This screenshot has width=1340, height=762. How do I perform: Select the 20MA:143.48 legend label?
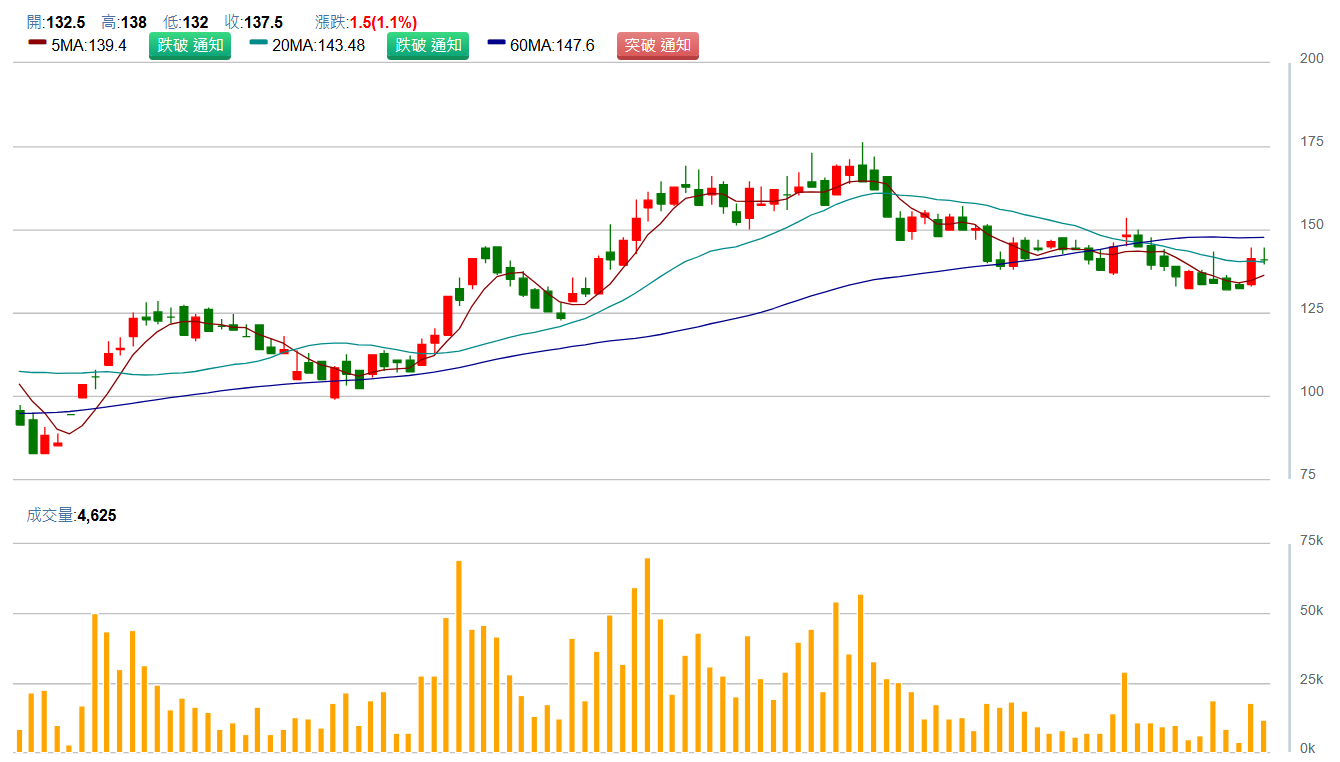pyautogui.click(x=318, y=45)
